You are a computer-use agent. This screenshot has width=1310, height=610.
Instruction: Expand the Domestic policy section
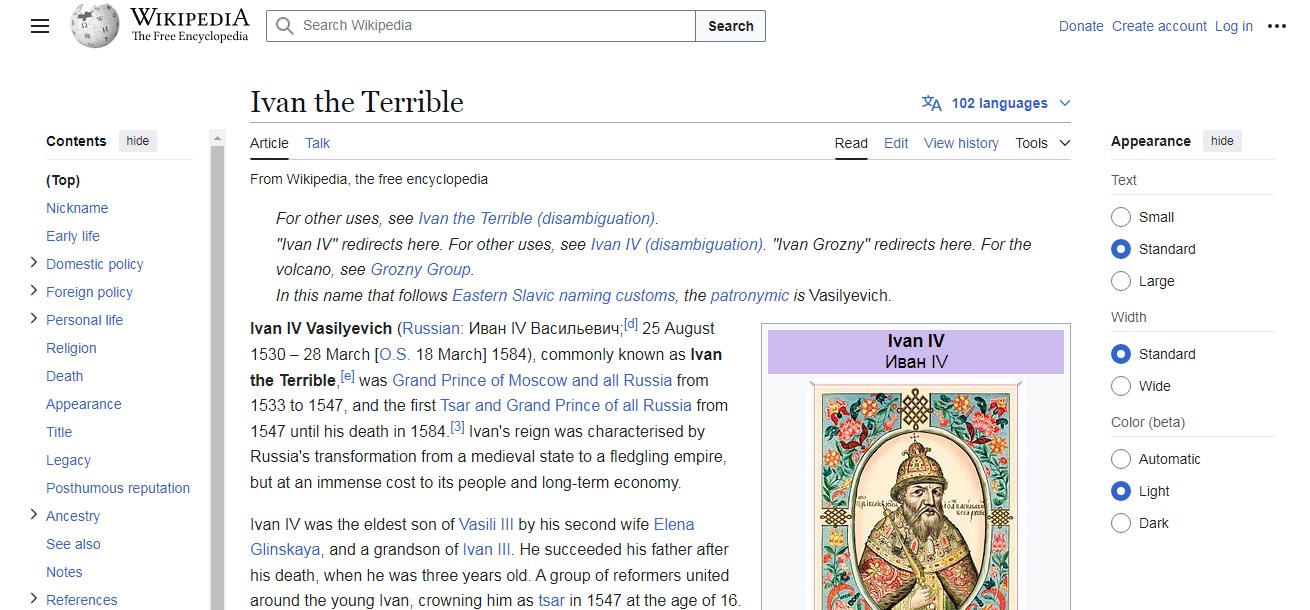tap(34, 263)
